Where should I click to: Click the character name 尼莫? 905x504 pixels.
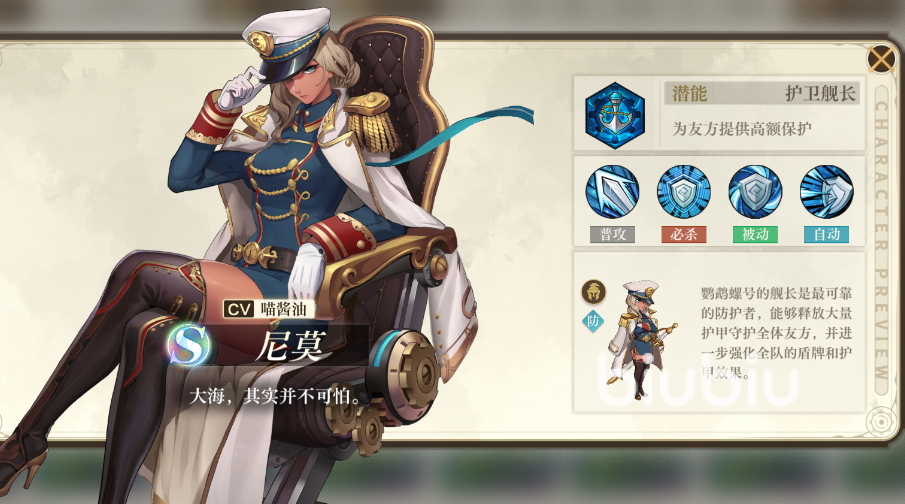point(291,346)
